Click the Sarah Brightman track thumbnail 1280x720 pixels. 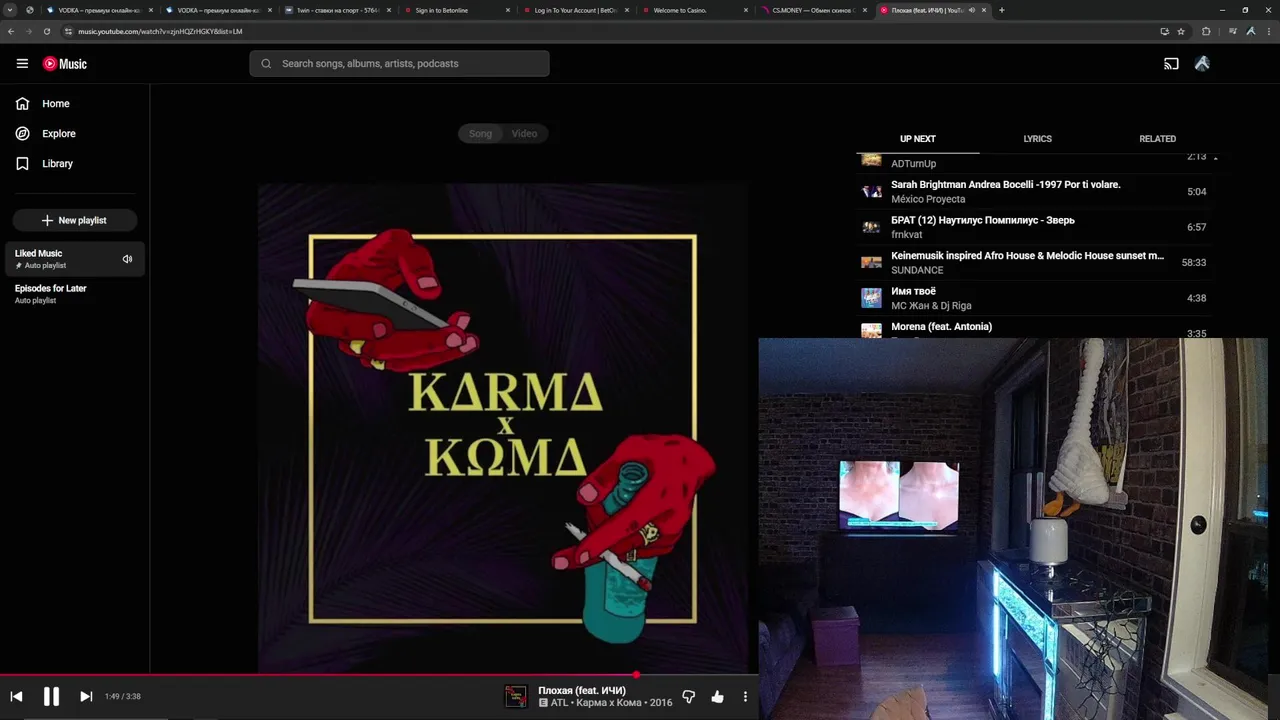tap(872, 191)
